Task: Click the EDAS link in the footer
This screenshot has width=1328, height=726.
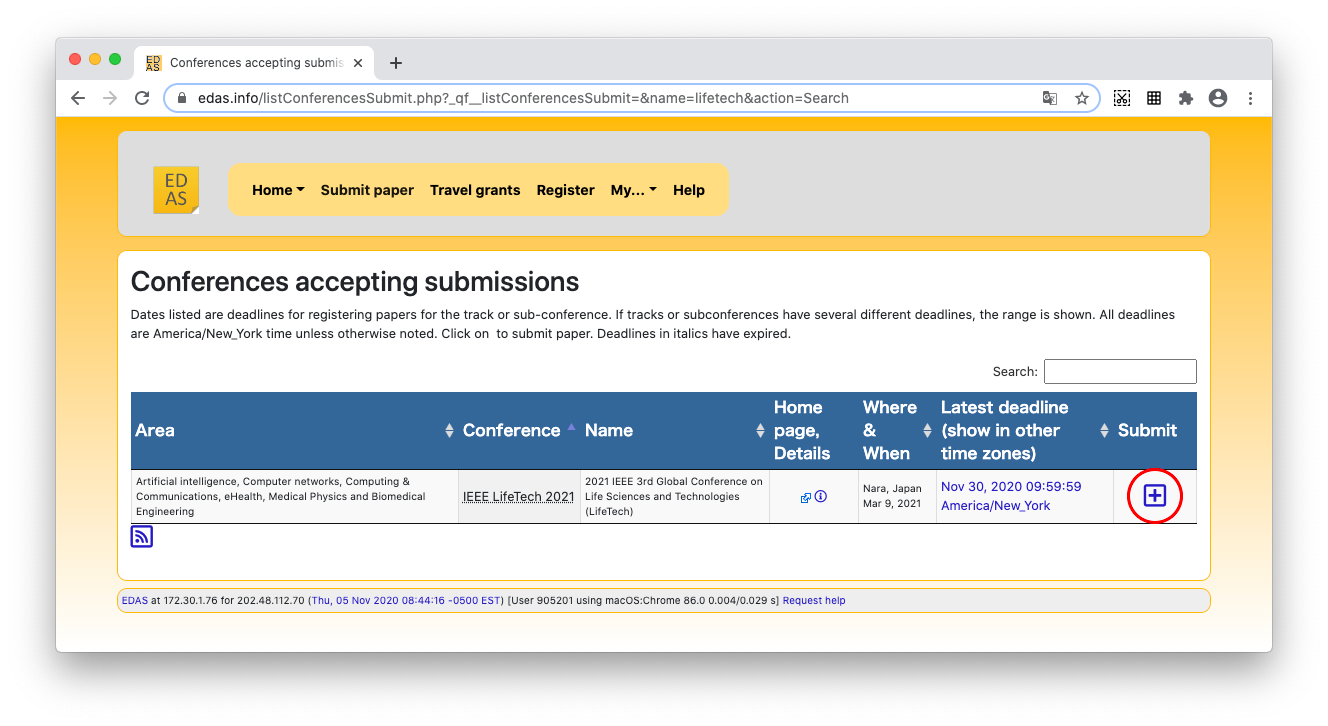Action: [x=134, y=601]
